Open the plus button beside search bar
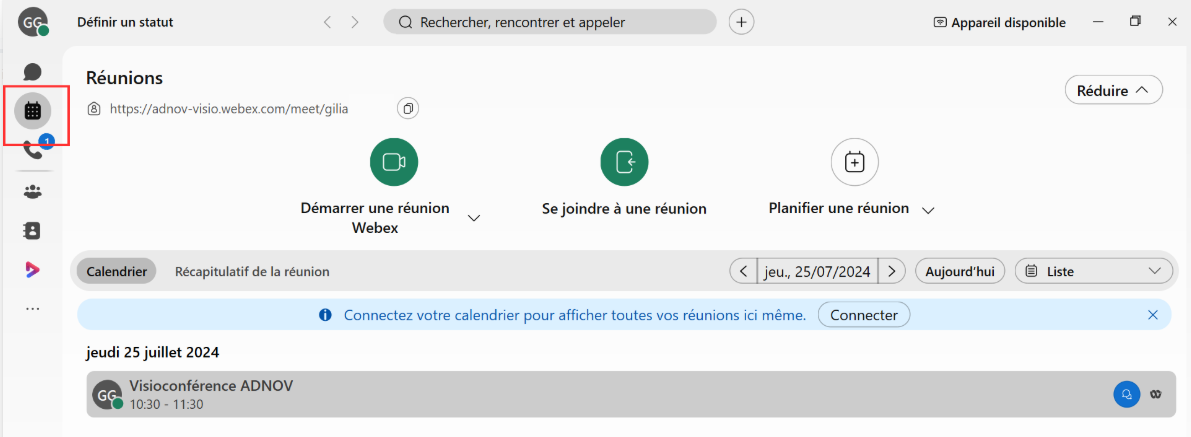 pyautogui.click(x=741, y=22)
